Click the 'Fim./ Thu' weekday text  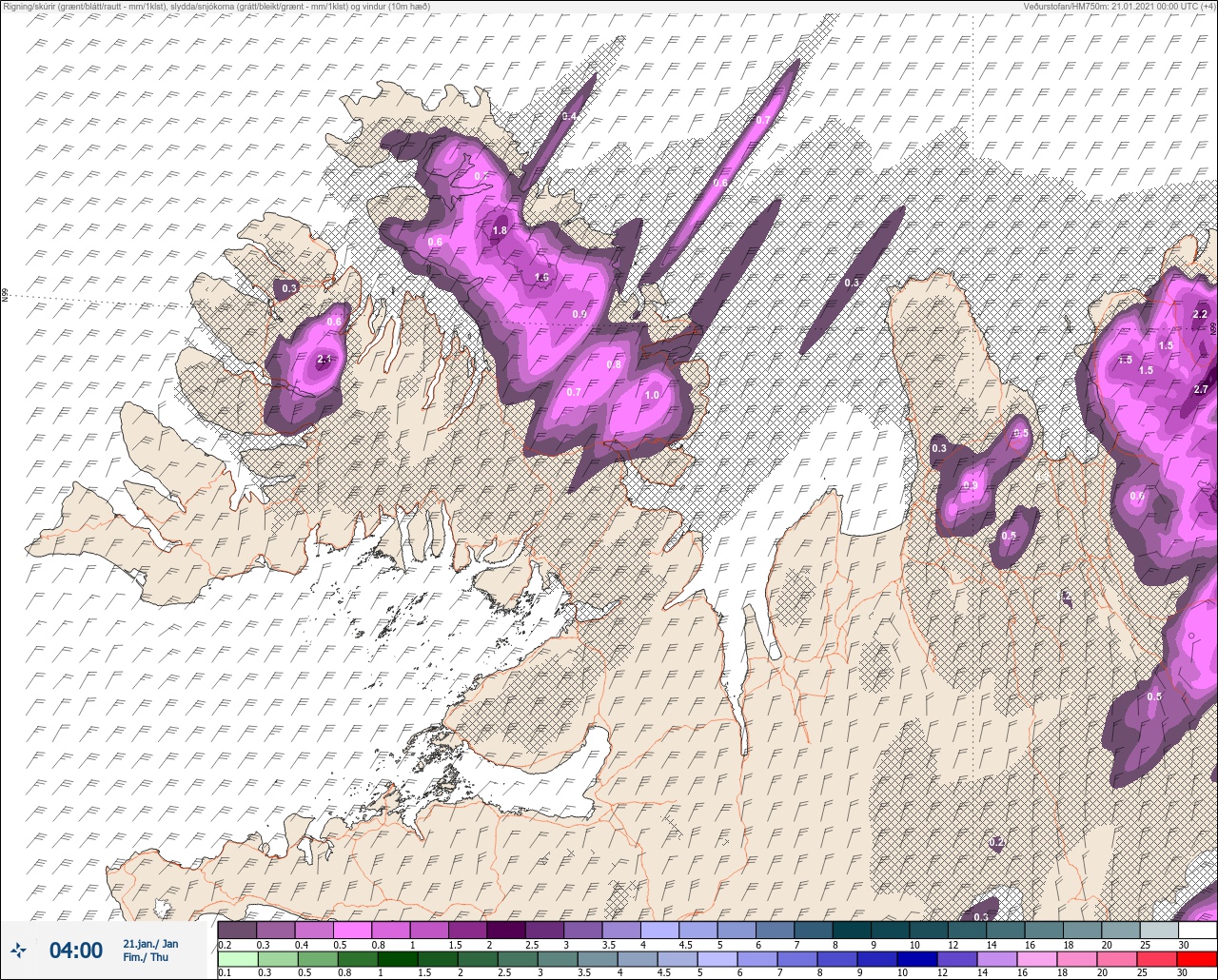[x=146, y=957]
